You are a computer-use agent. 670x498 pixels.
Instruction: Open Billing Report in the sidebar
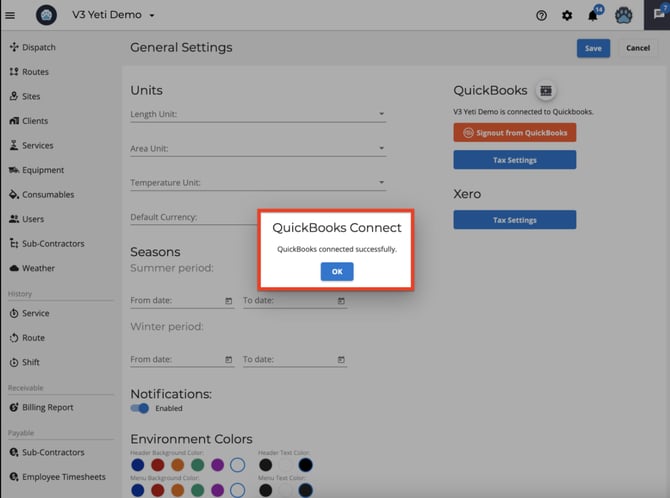pos(47,407)
